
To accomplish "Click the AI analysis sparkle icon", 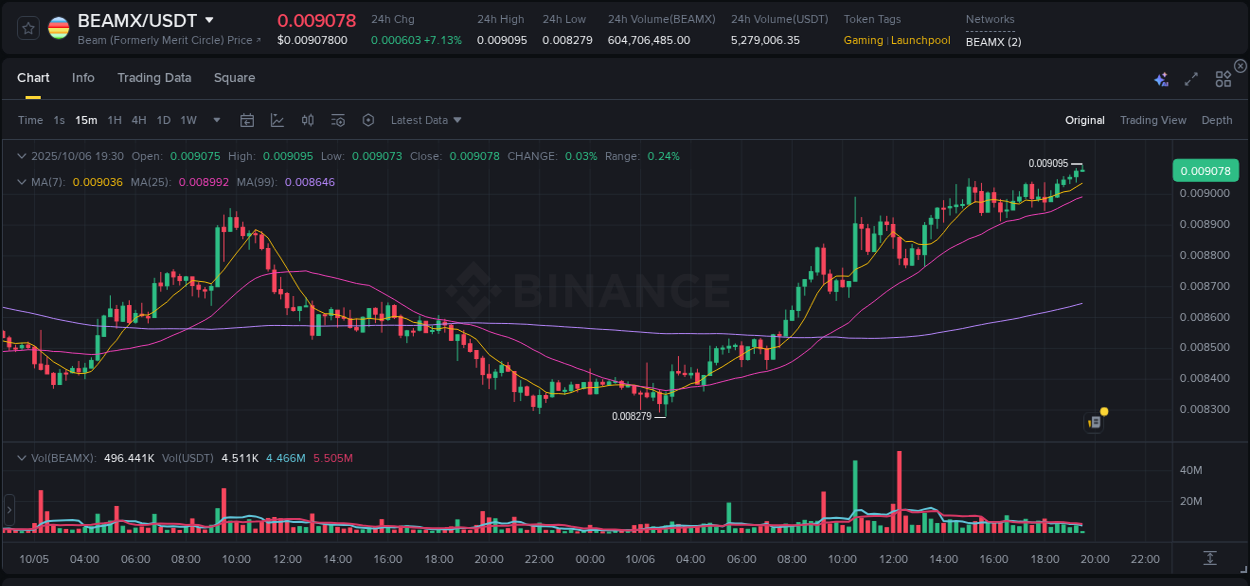I will coord(1161,79).
